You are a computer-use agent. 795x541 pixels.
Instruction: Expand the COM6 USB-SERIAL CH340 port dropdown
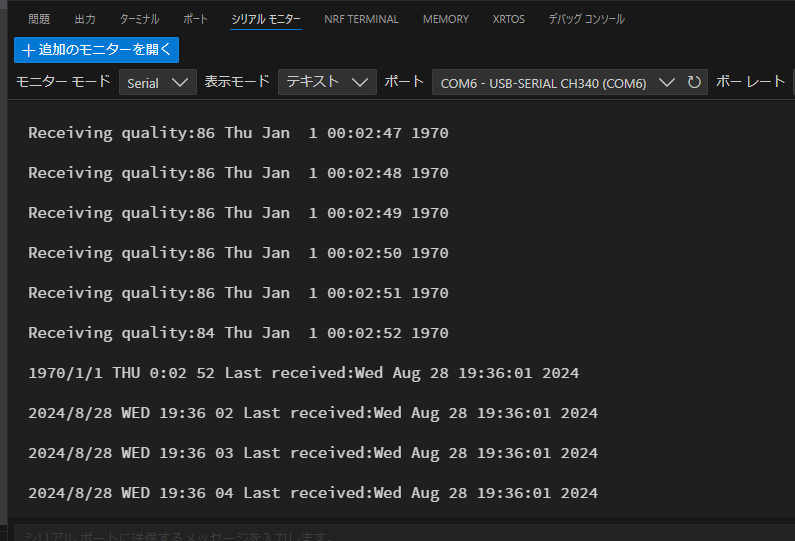pos(557,83)
